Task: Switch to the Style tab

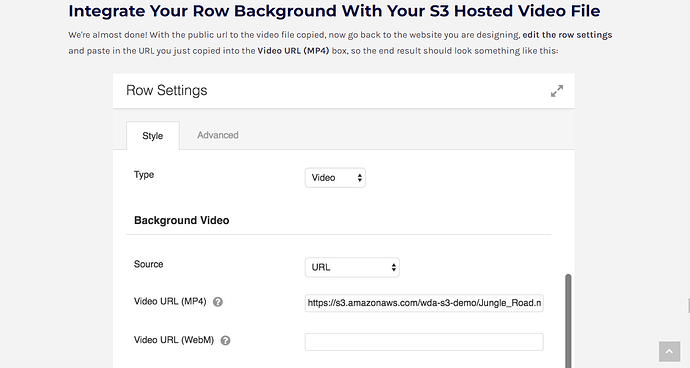Action: click(x=153, y=136)
